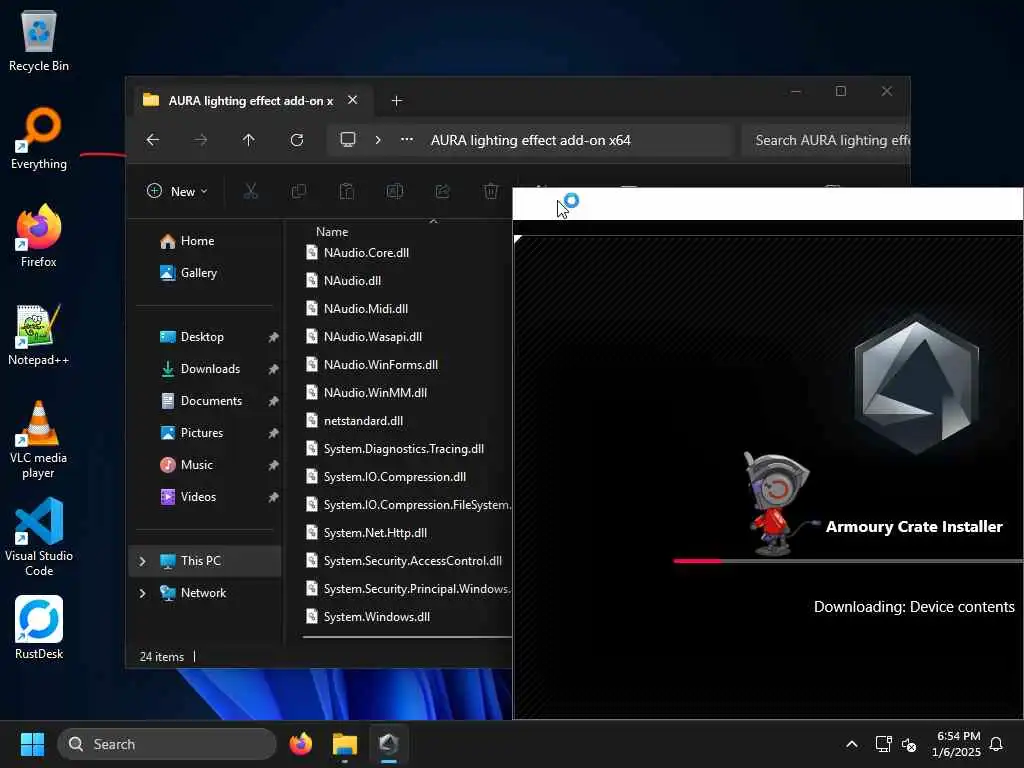The width and height of the screenshot is (1024, 768).
Task: Click the Rename toolbar icon
Action: (x=394, y=191)
